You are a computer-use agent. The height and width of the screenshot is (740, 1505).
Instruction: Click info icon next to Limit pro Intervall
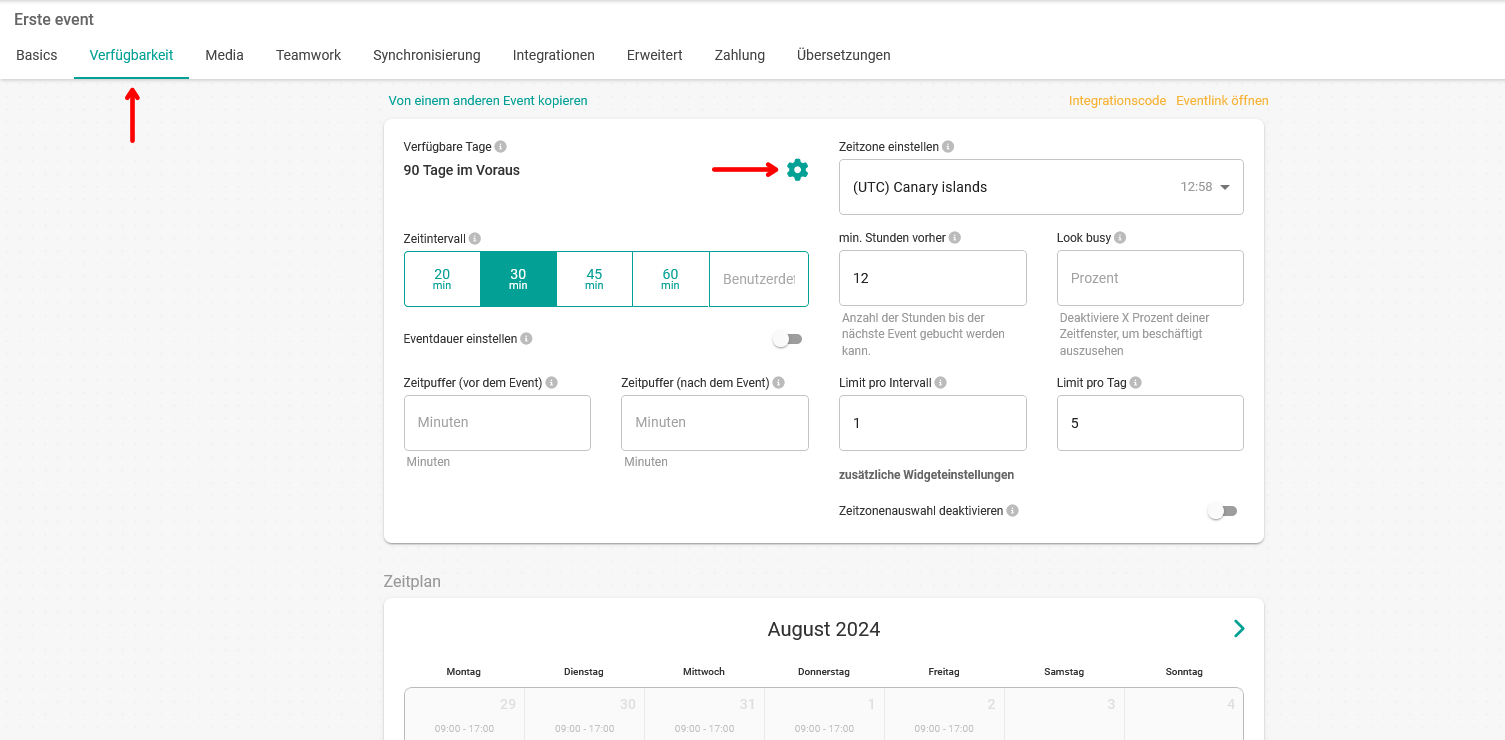(x=940, y=383)
